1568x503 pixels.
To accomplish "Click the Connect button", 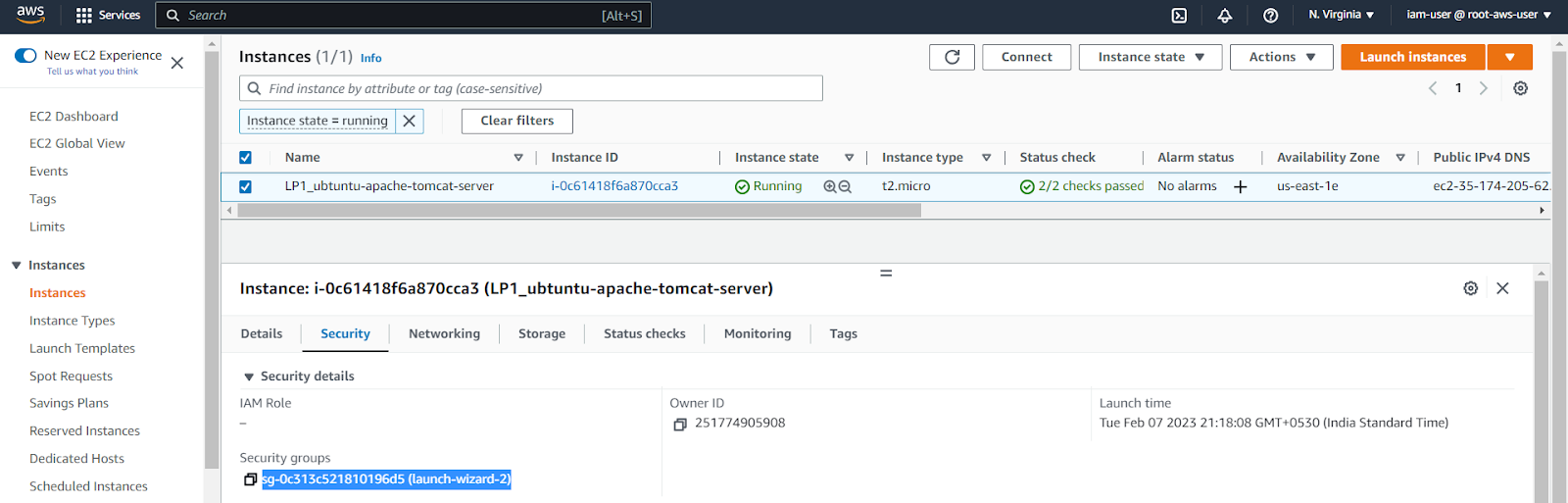I will tap(1026, 57).
